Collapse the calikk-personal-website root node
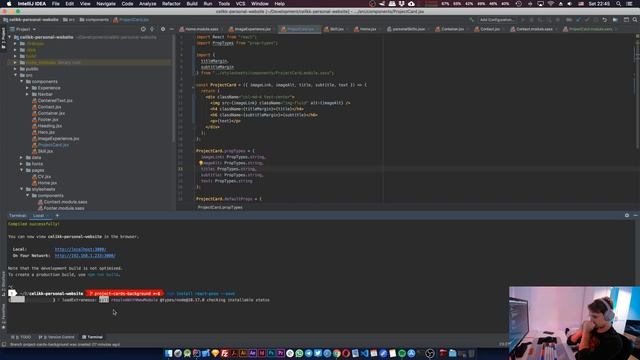The image size is (640, 360). click(x=9, y=37)
